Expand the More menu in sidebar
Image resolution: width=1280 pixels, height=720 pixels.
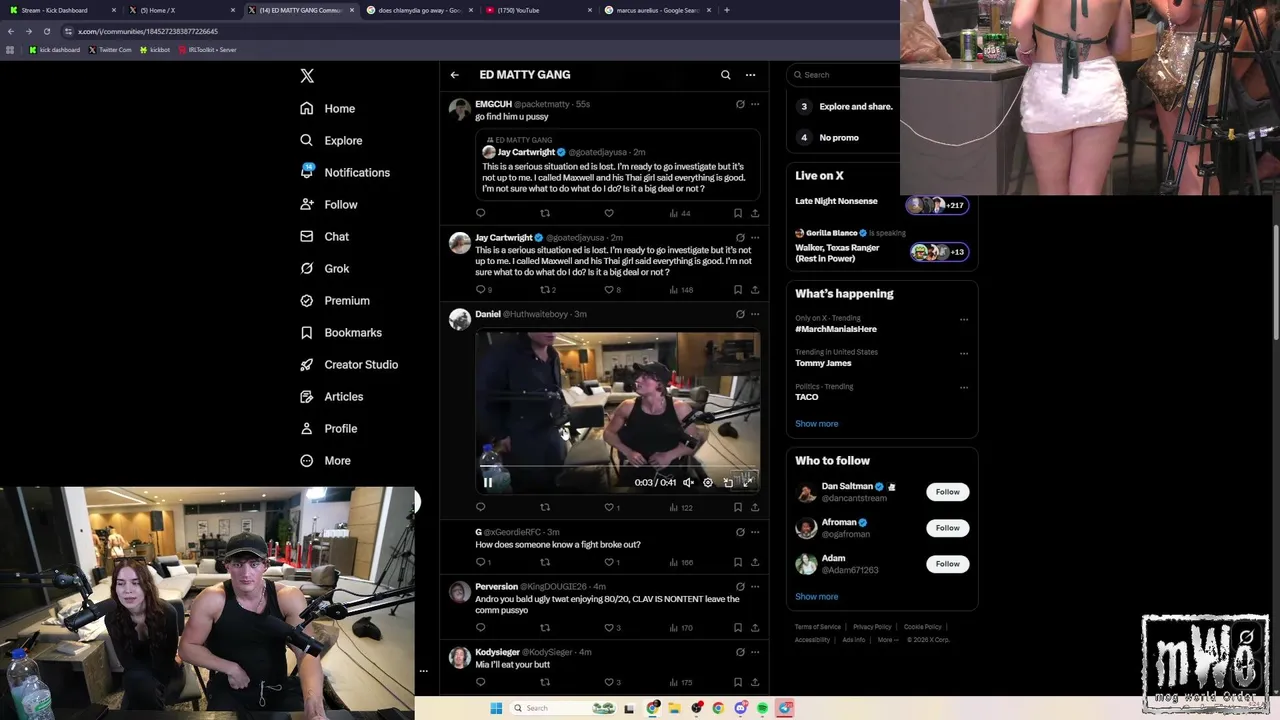click(x=325, y=460)
